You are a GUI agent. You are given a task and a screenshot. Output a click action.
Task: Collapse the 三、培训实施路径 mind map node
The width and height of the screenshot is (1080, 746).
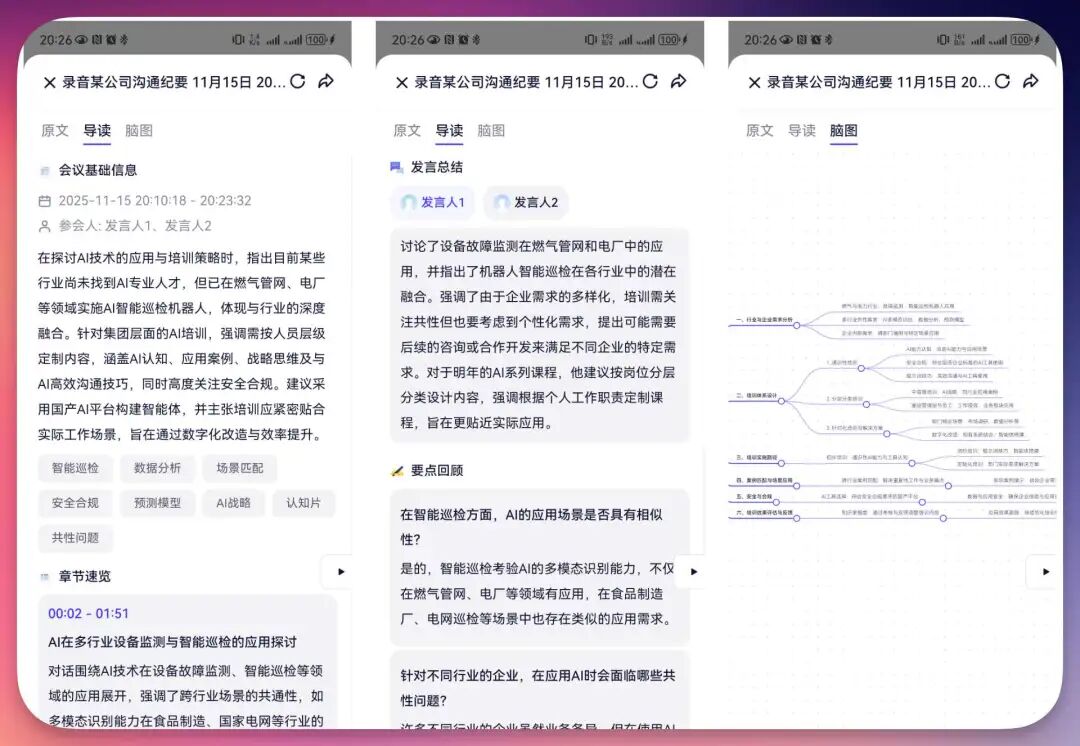point(782,463)
